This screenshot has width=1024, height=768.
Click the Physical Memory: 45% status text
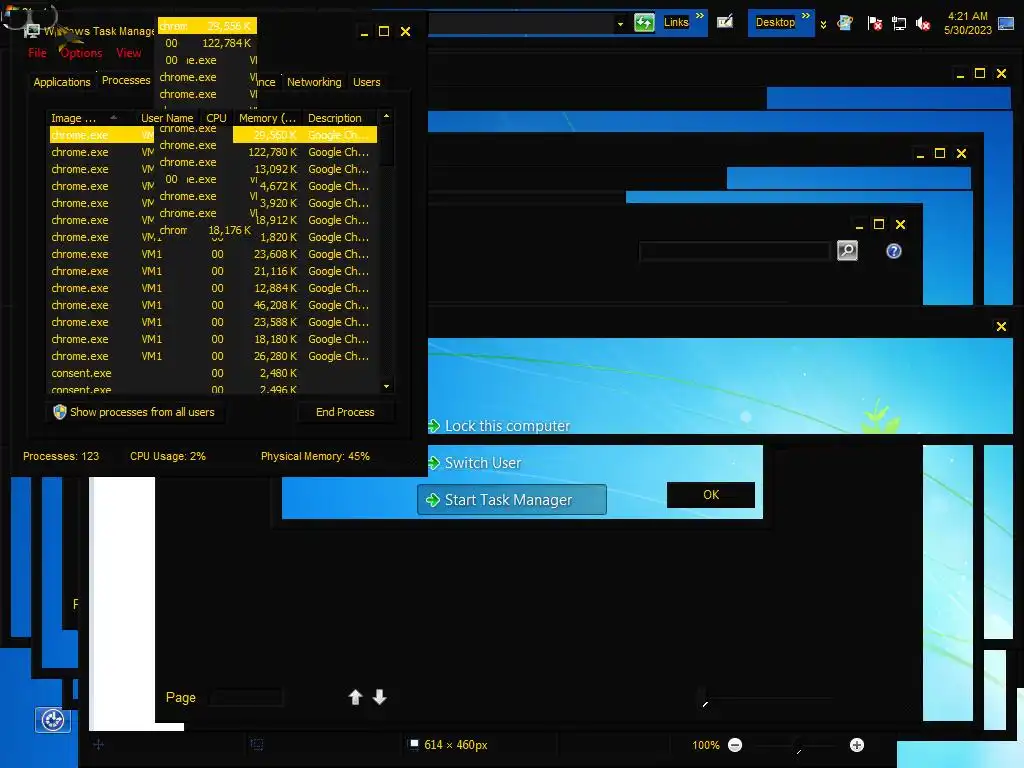(315, 456)
